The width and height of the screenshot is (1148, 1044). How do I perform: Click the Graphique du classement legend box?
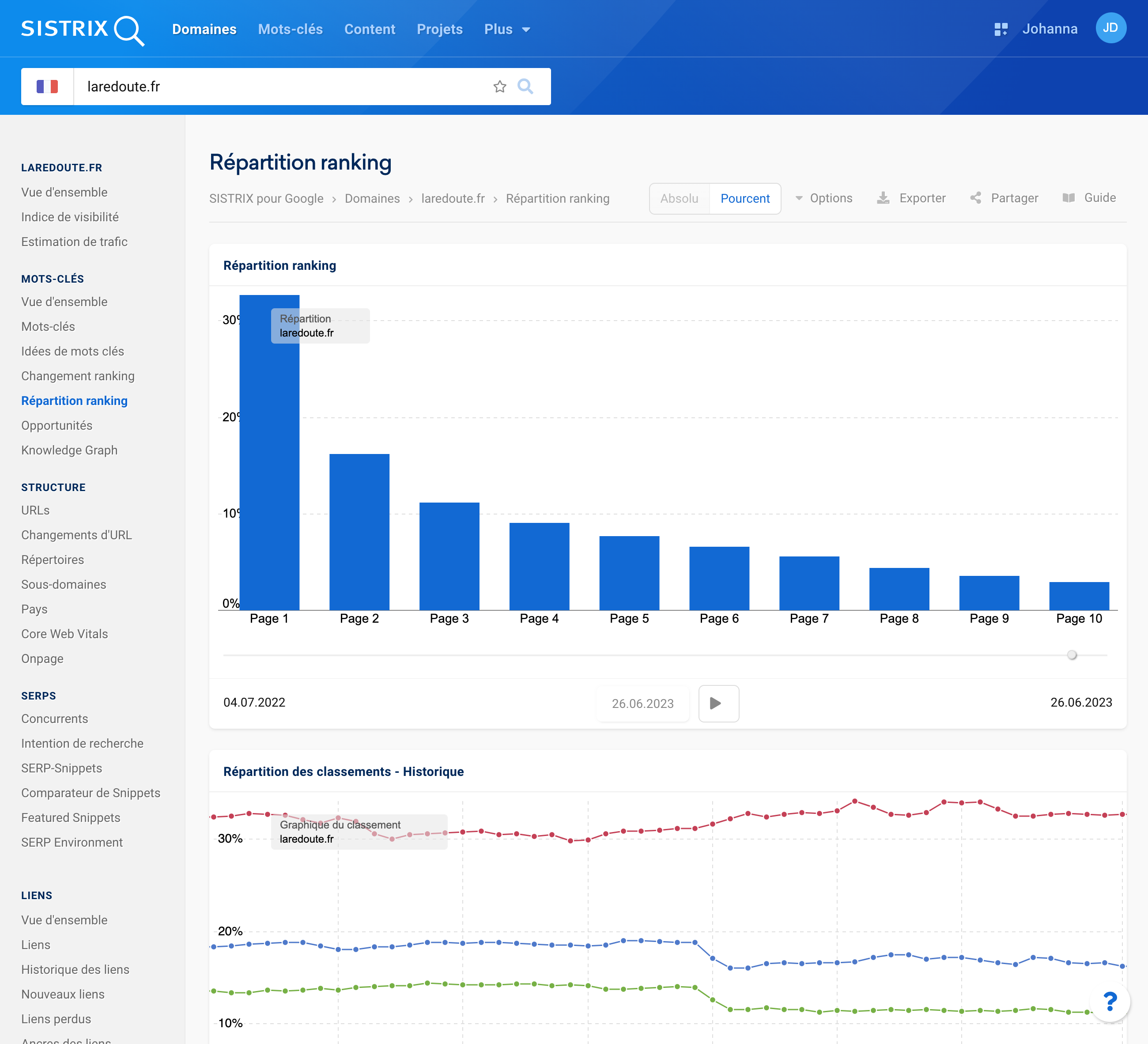tap(359, 832)
